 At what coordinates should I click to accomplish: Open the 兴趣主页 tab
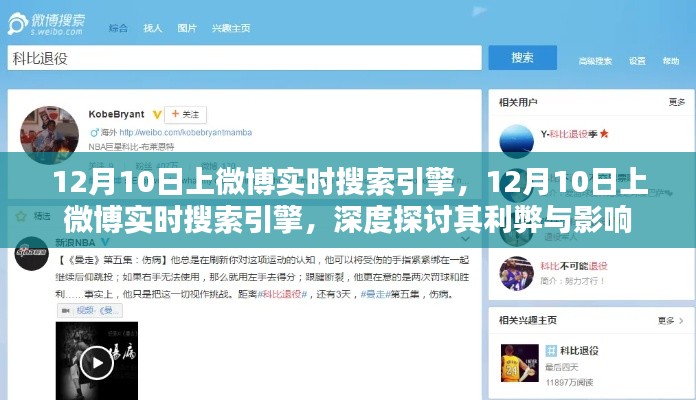pyautogui.click(x=231, y=28)
